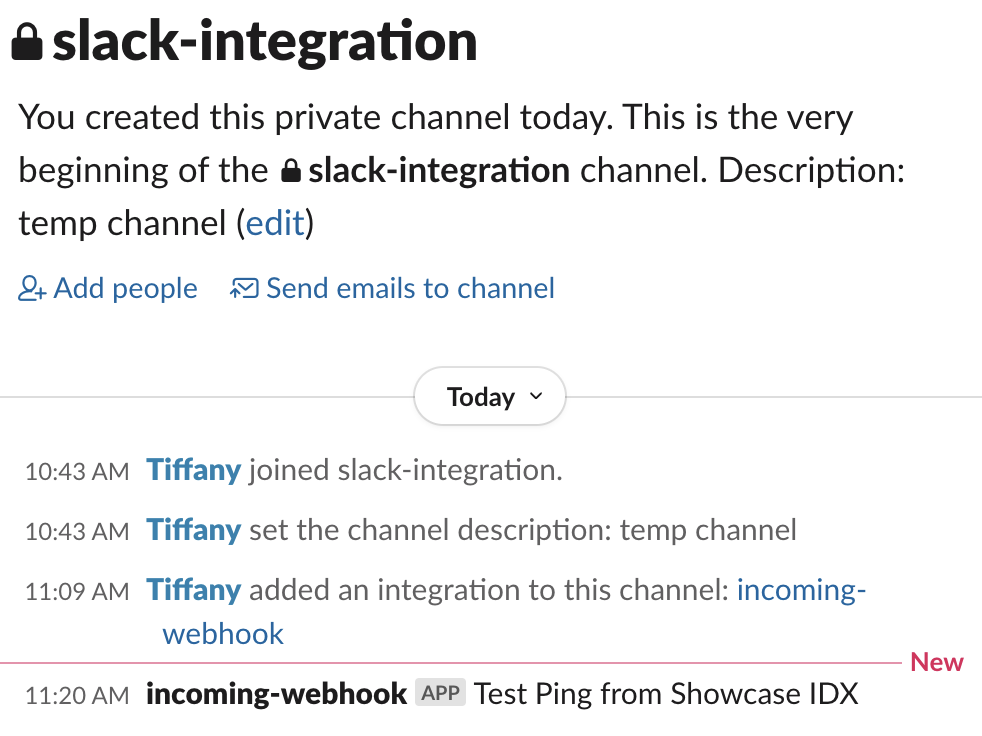Viewport: 982px width, 736px height.
Task: Click Tiffany's name on set description message
Action: coord(194,530)
